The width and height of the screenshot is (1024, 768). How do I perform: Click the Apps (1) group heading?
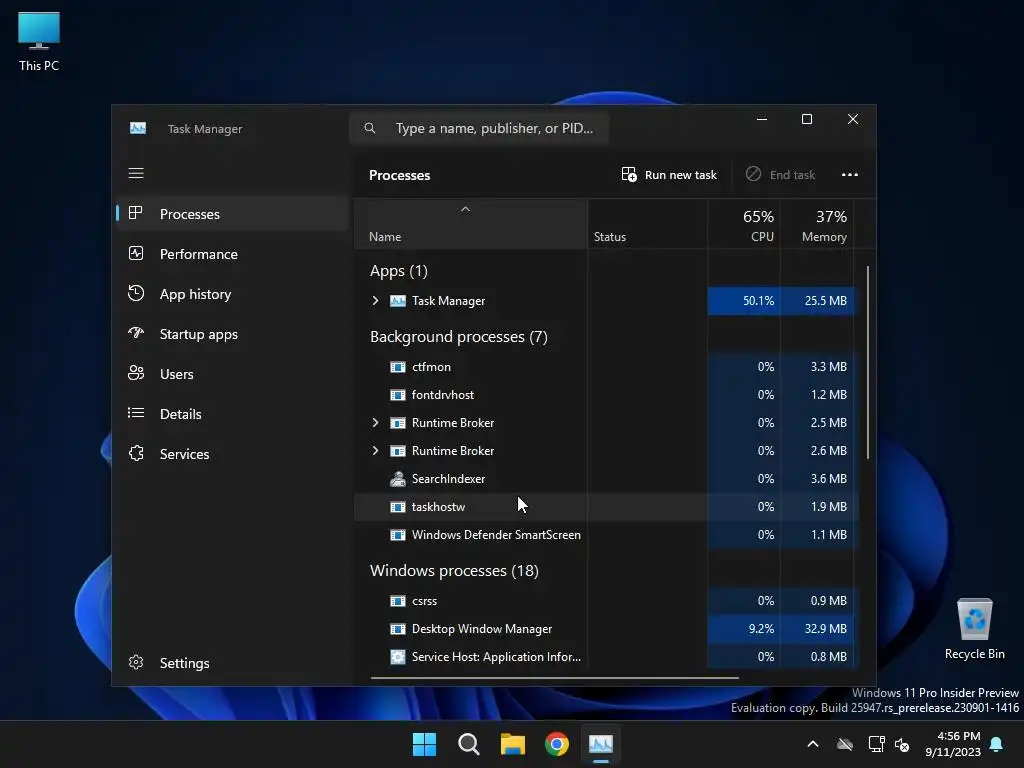pos(398,270)
